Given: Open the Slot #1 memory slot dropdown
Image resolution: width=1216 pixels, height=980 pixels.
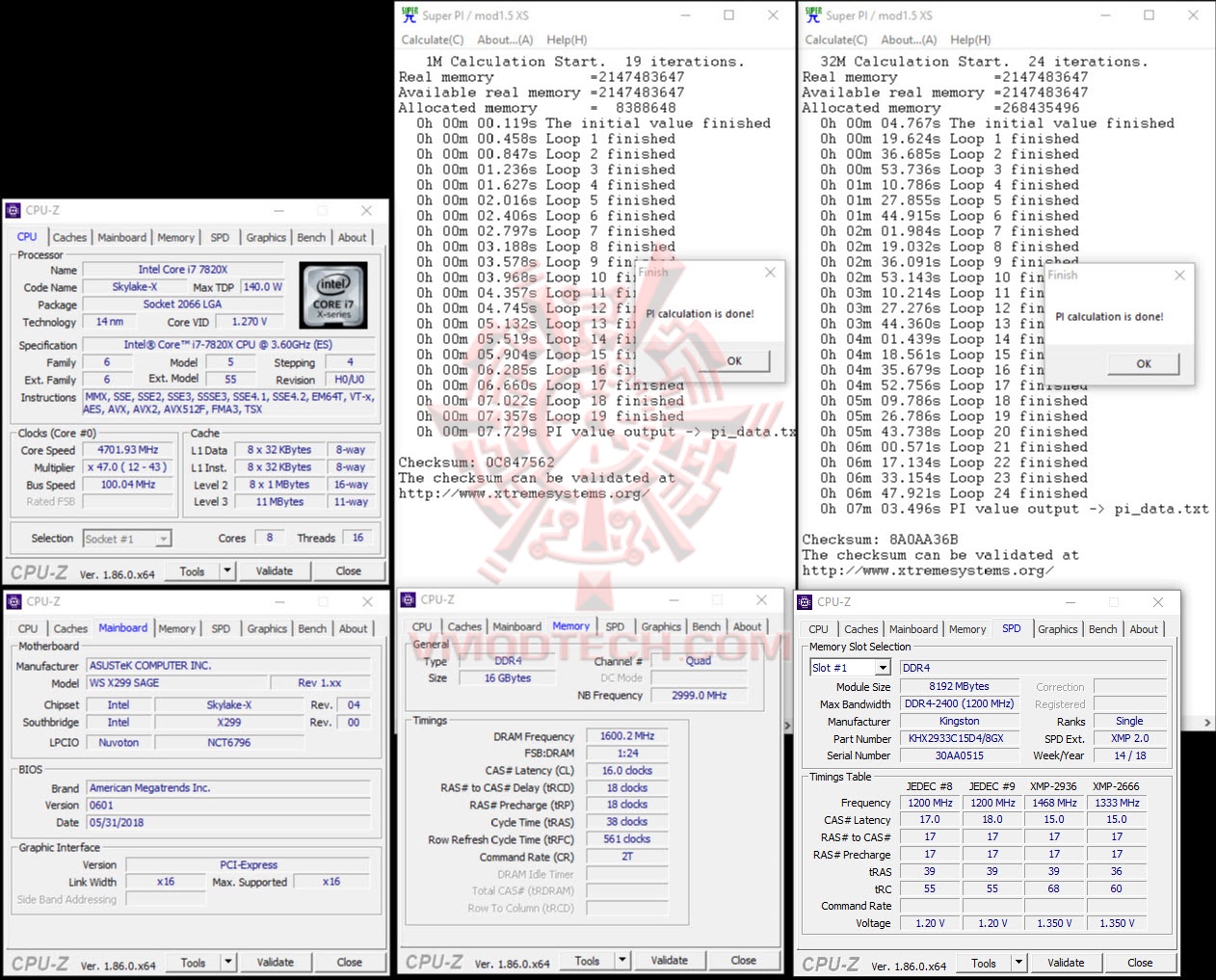Looking at the screenshot, I should click(x=882, y=668).
